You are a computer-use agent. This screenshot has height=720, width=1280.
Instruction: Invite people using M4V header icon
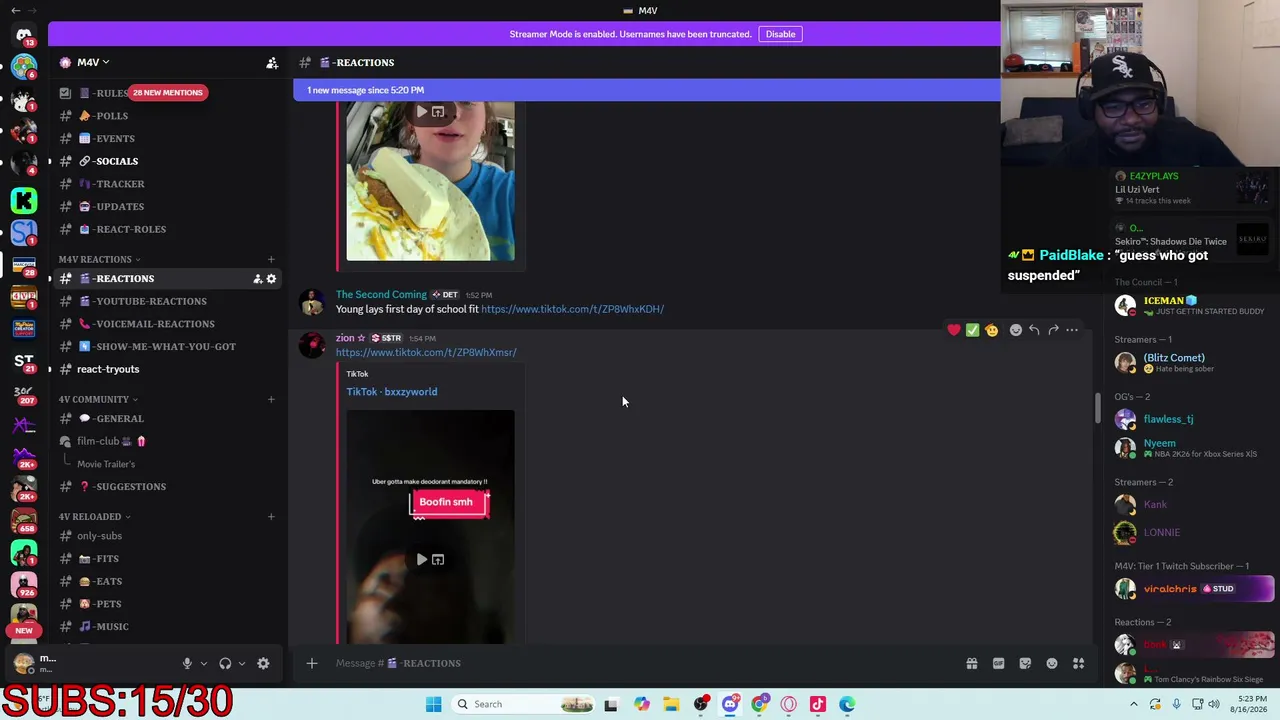tap(272, 63)
